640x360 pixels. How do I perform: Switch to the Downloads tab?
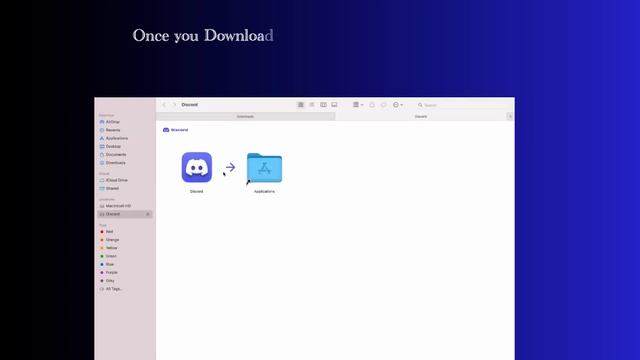tap(245, 116)
